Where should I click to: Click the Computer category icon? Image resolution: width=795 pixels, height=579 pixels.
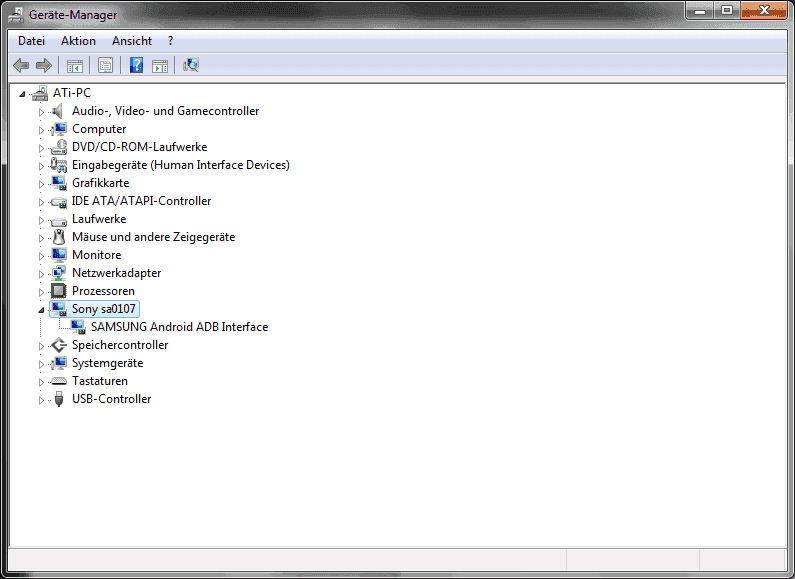[x=59, y=129]
